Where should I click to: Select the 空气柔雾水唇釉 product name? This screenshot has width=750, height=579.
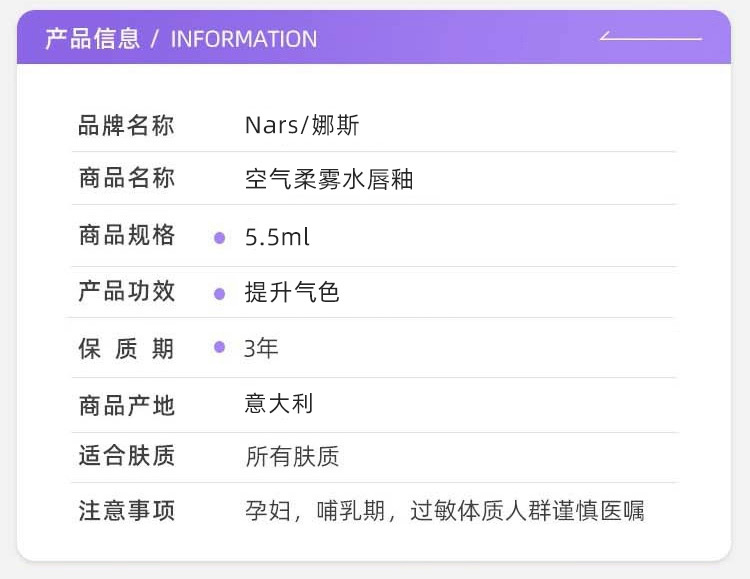[x=329, y=180]
